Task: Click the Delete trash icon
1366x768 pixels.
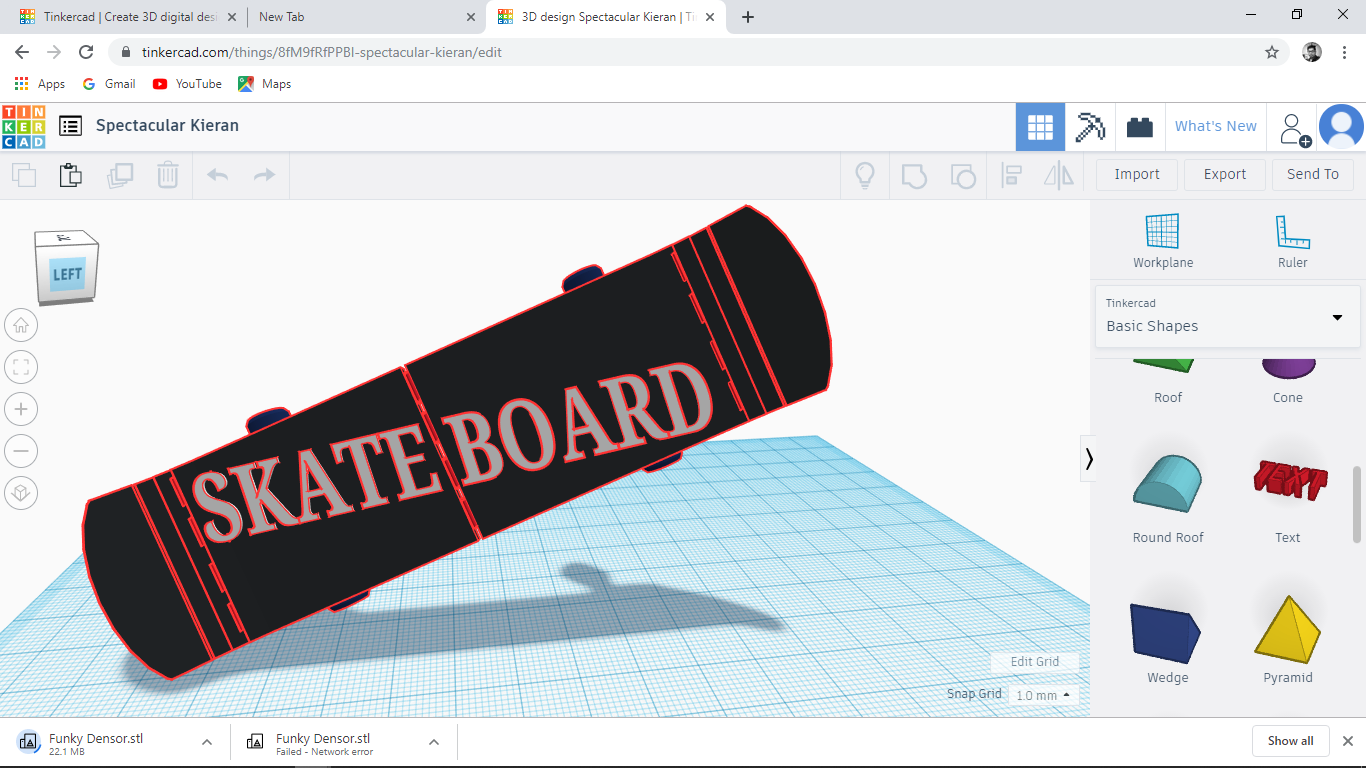Action: coord(168,176)
